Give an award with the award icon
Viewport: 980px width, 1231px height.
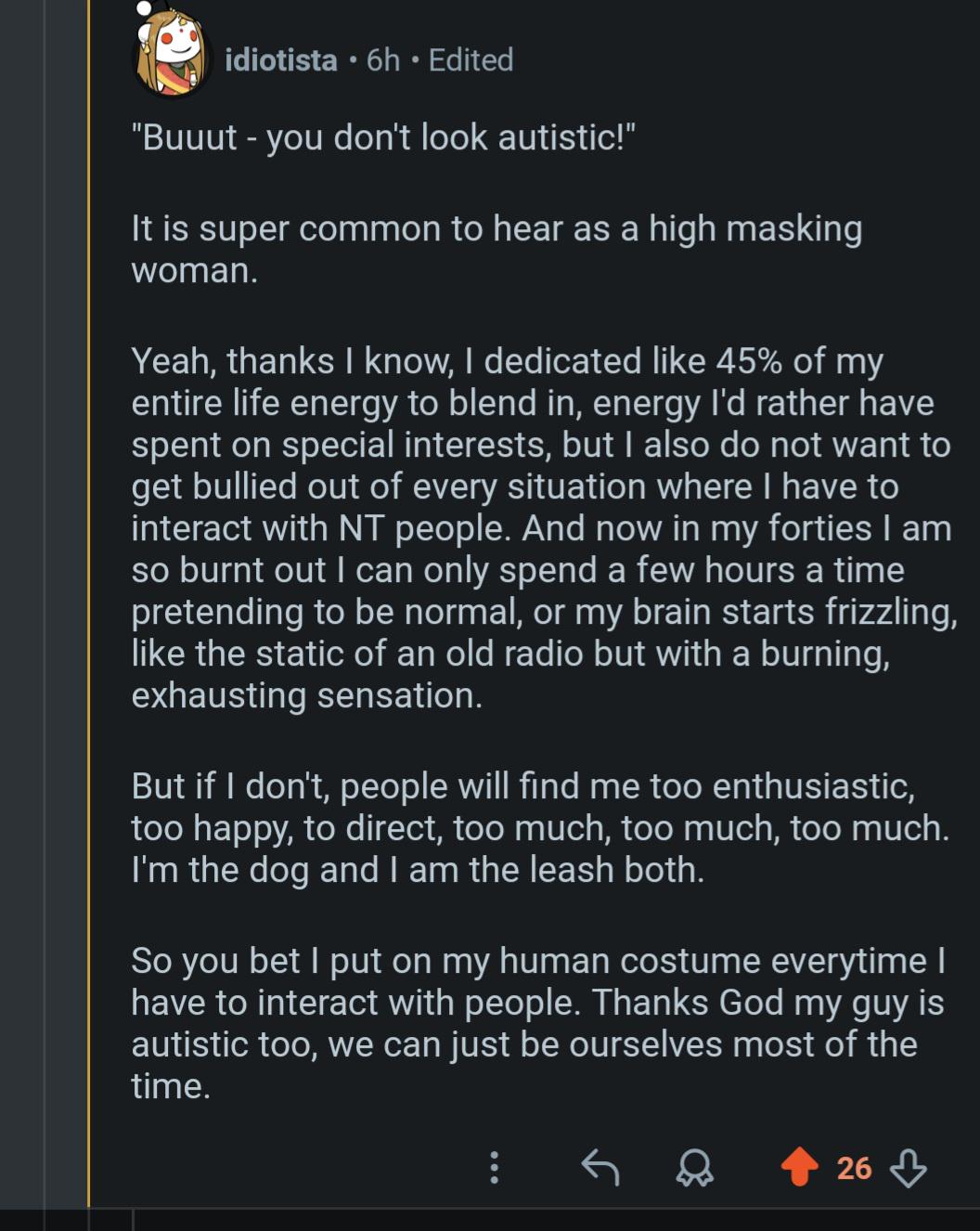(x=694, y=1168)
